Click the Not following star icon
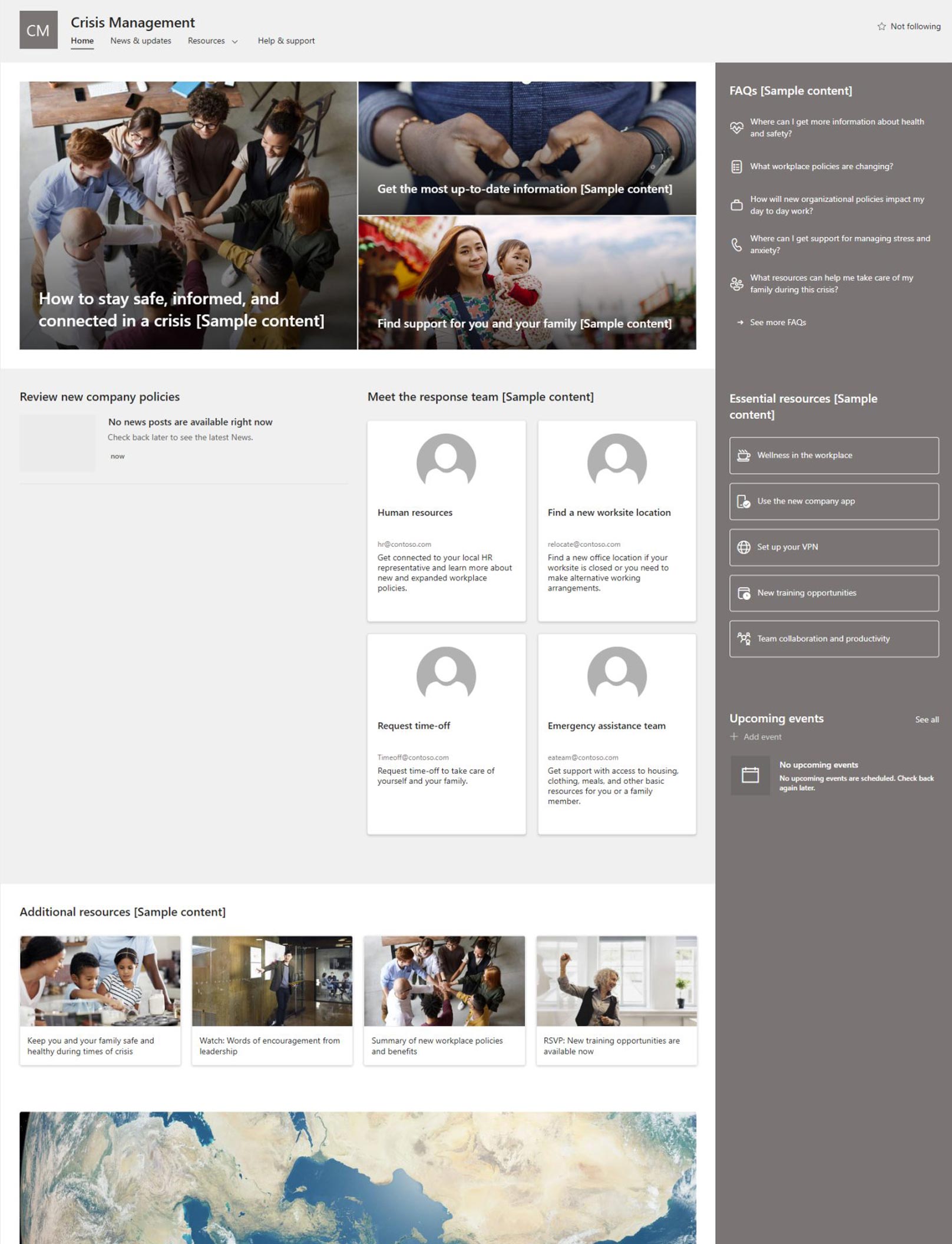This screenshot has width=952, height=1244. pos(881,26)
